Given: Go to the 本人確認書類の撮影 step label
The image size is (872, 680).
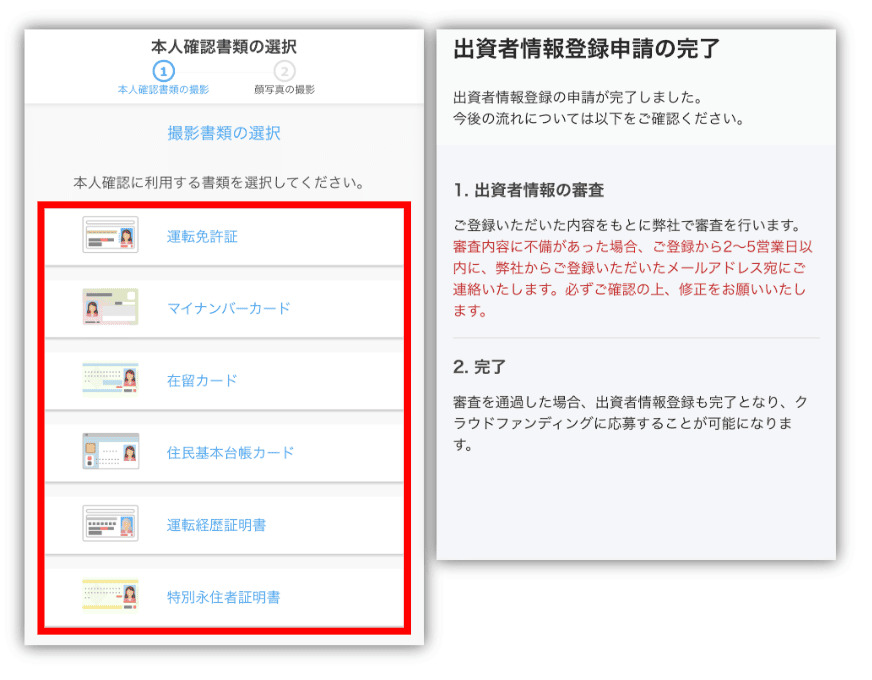Looking at the screenshot, I should [x=163, y=90].
